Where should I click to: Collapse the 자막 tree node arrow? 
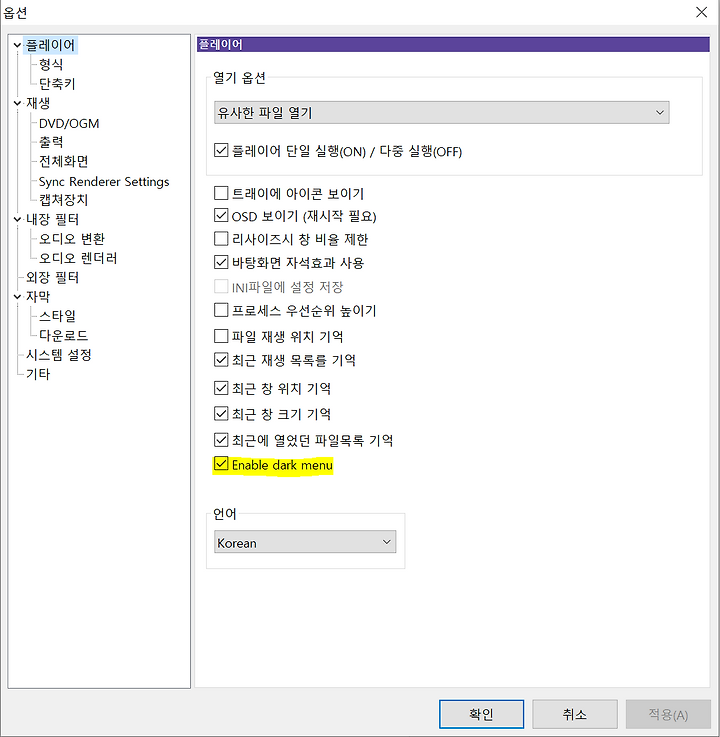[x=17, y=297]
